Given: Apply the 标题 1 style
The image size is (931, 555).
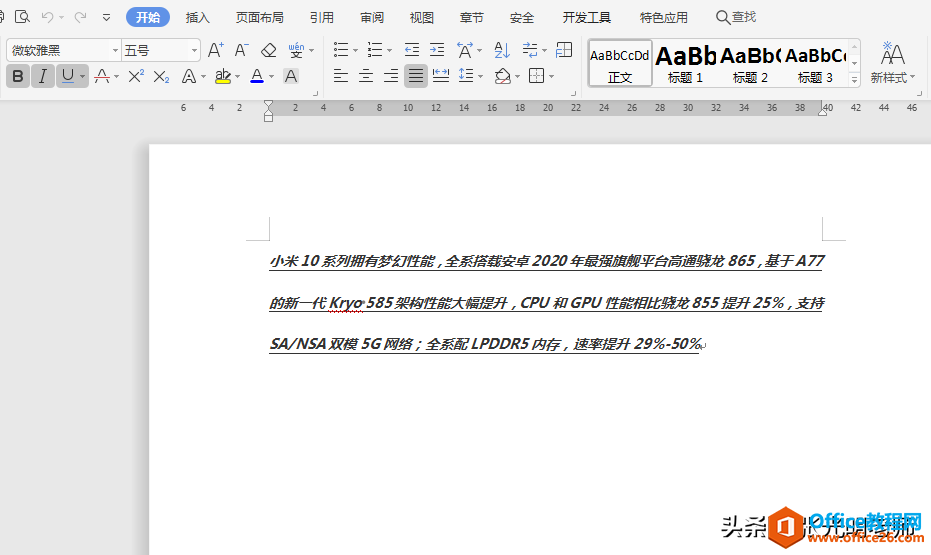Looking at the screenshot, I should [x=685, y=64].
